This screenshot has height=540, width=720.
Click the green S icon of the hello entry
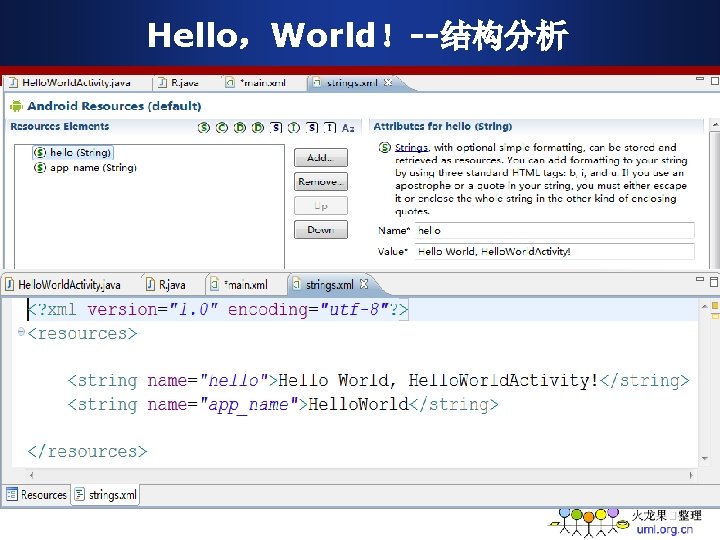coord(40,152)
